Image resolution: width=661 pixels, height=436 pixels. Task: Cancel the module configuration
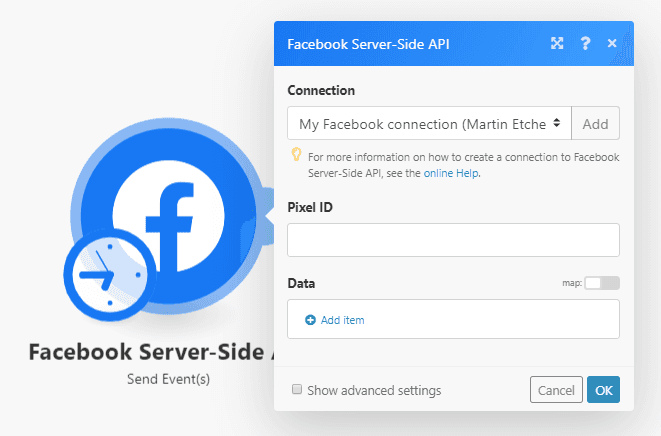pyautogui.click(x=556, y=390)
